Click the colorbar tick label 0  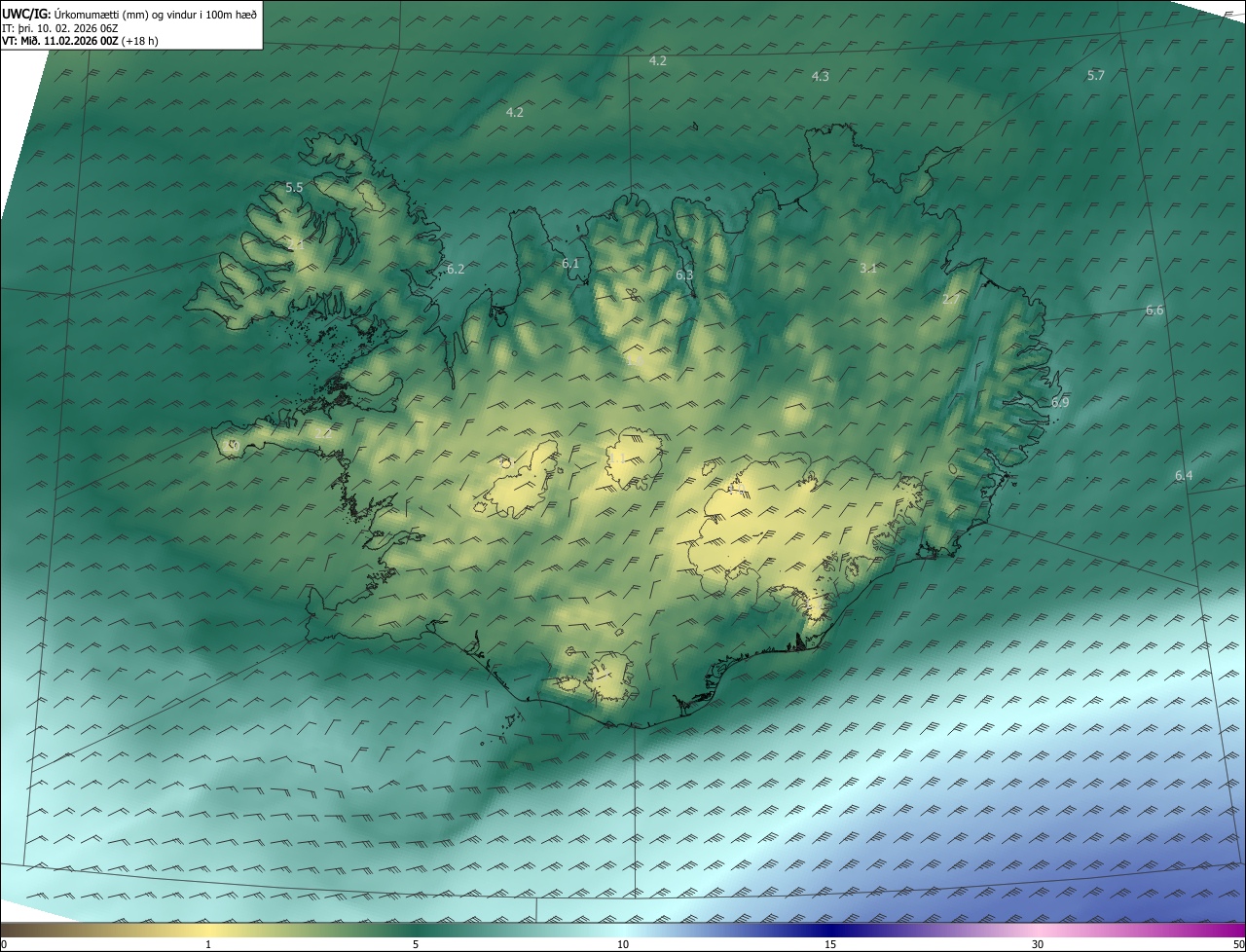[4, 945]
